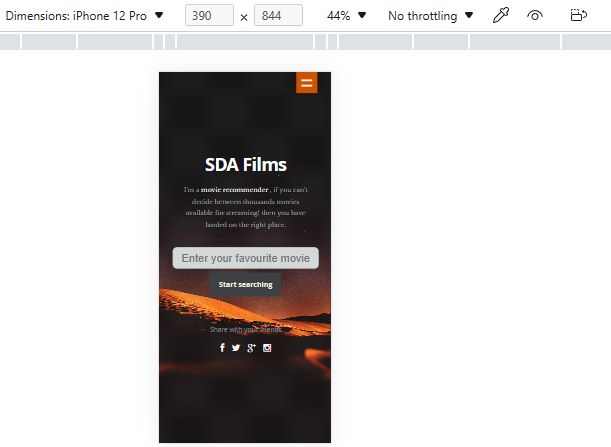
Task: Focus the Enter your favourite movie field
Action: click(245, 258)
